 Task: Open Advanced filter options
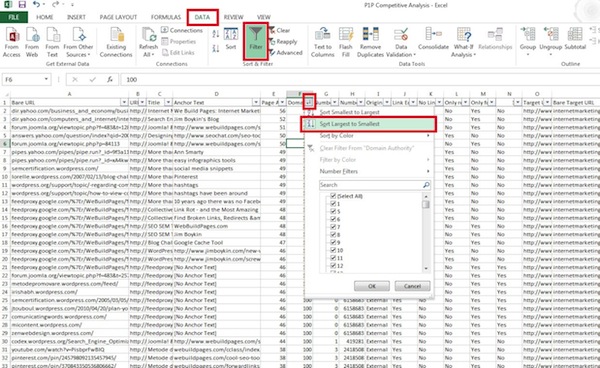point(285,52)
